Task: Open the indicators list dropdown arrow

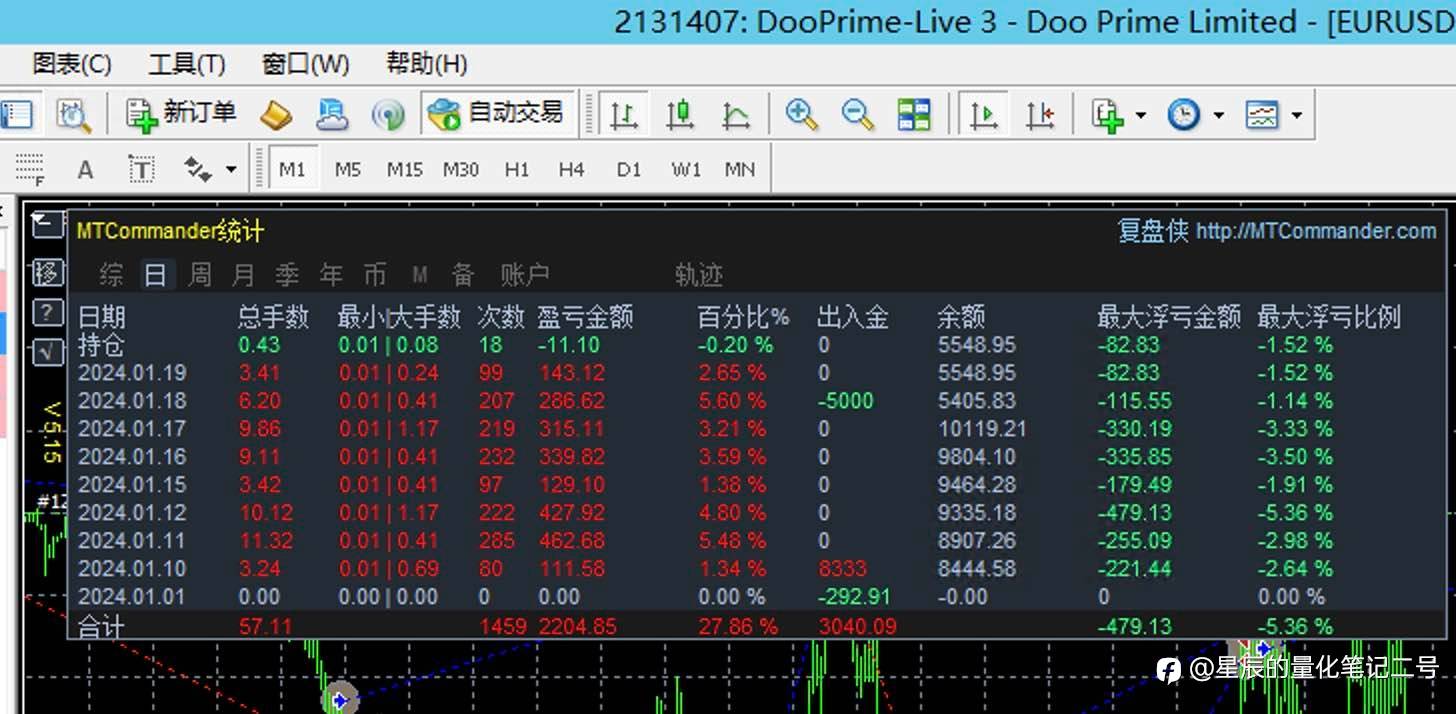Action: click(x=1141, y=116)
